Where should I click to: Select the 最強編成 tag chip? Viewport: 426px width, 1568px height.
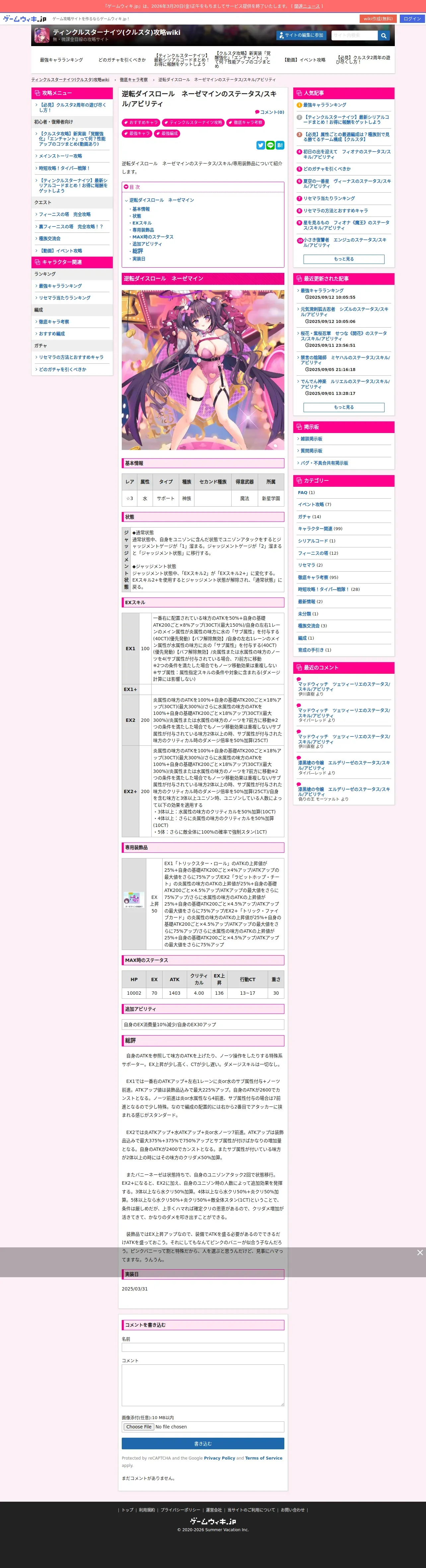point(166,133)
